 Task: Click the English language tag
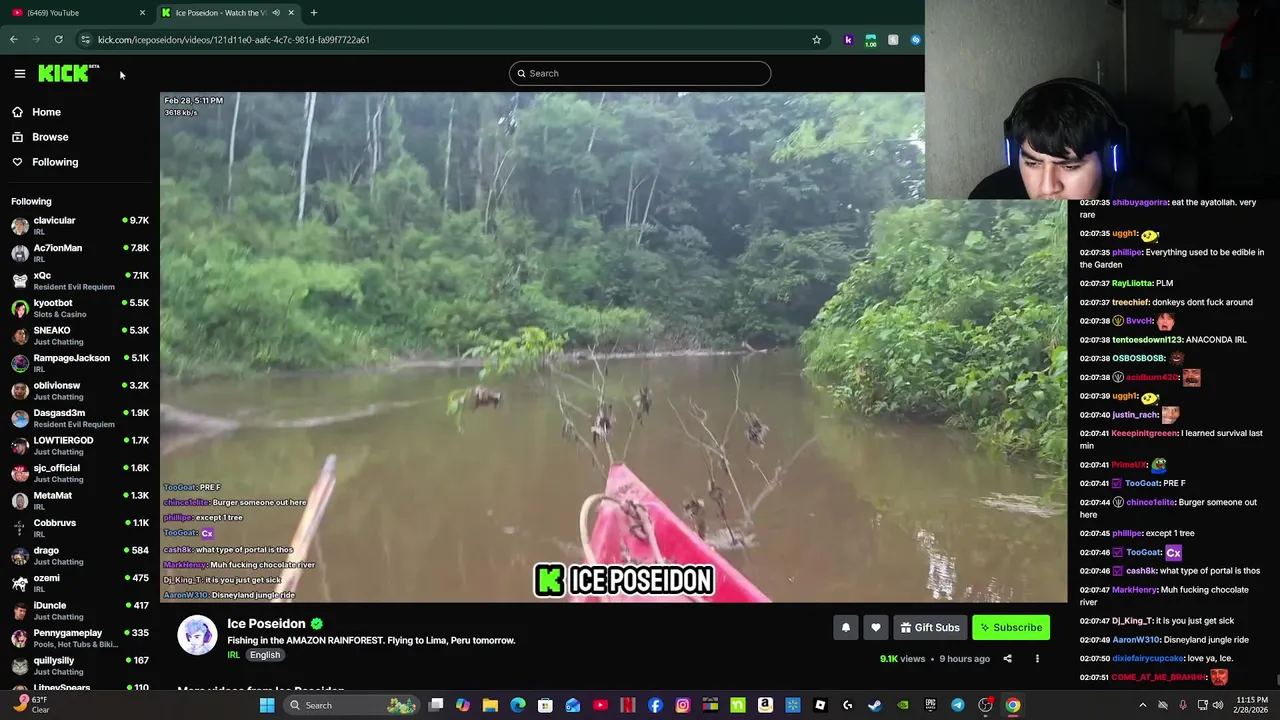point(265,655)
